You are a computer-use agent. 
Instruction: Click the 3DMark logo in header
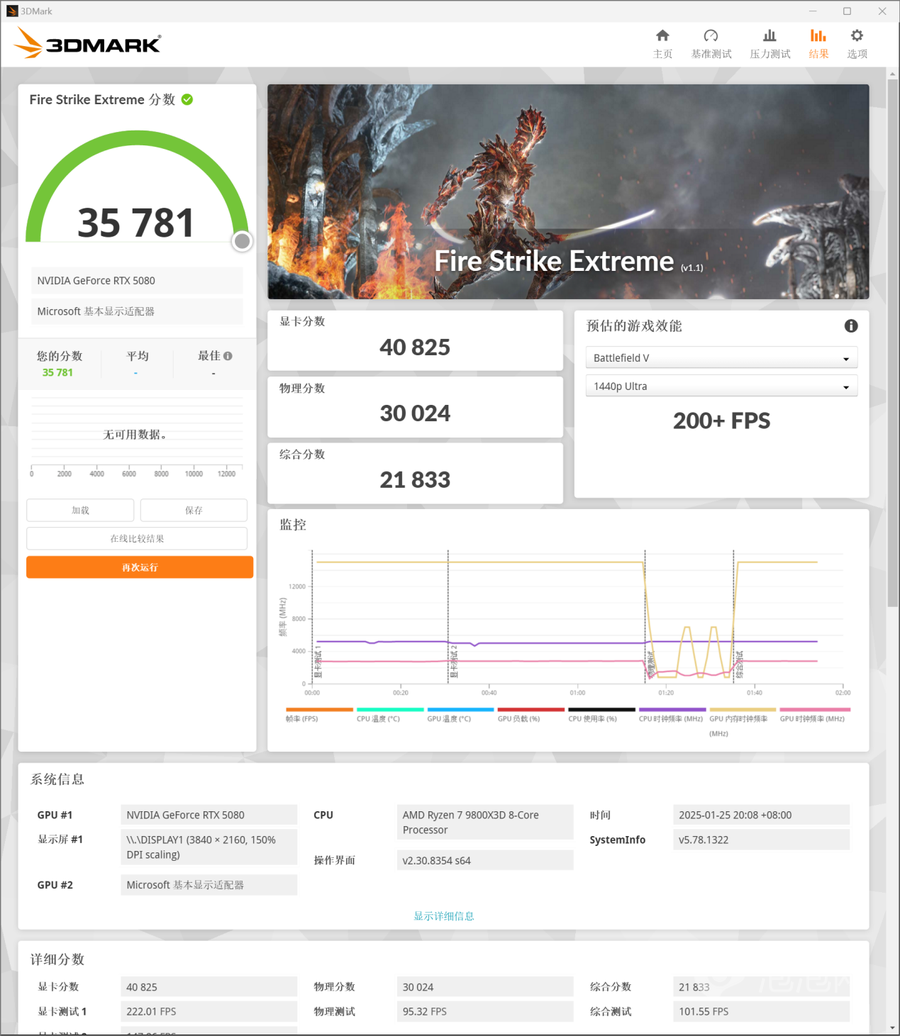pos(89,43)
